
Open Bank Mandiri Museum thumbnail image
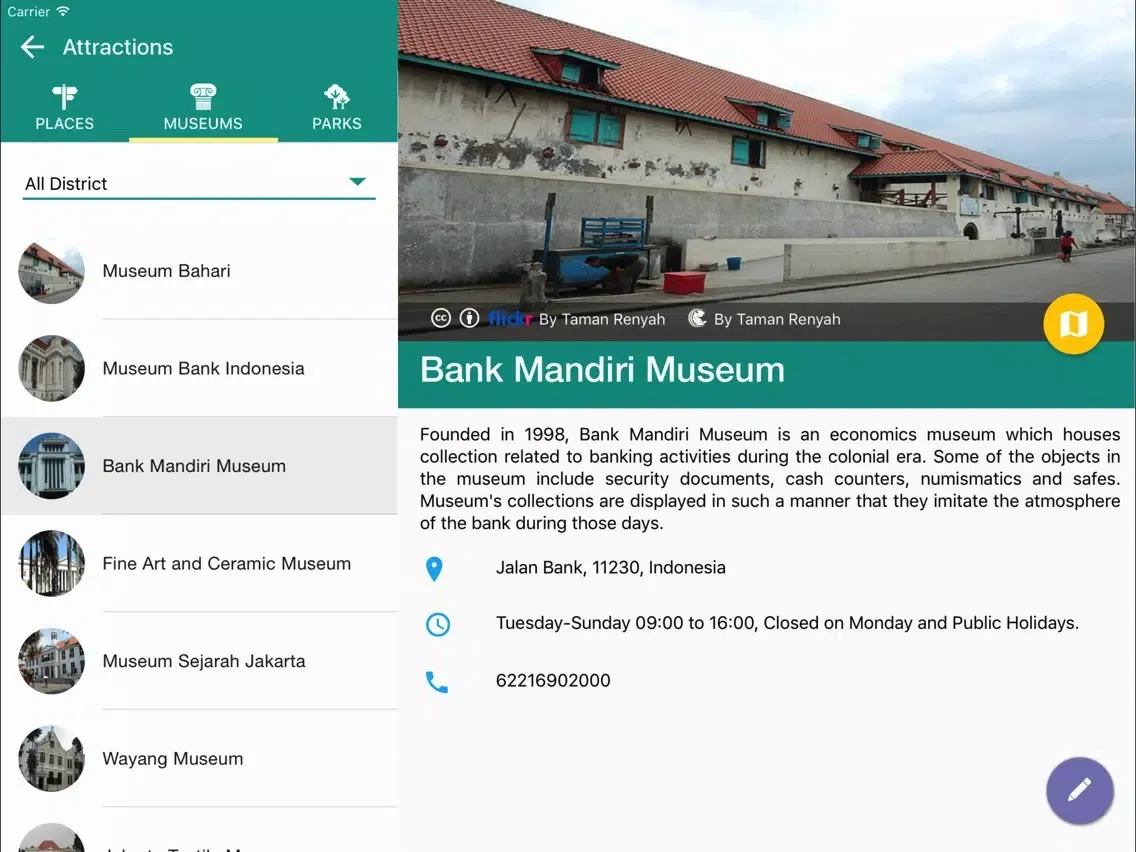pyautogui.click(x=51, y=466)
